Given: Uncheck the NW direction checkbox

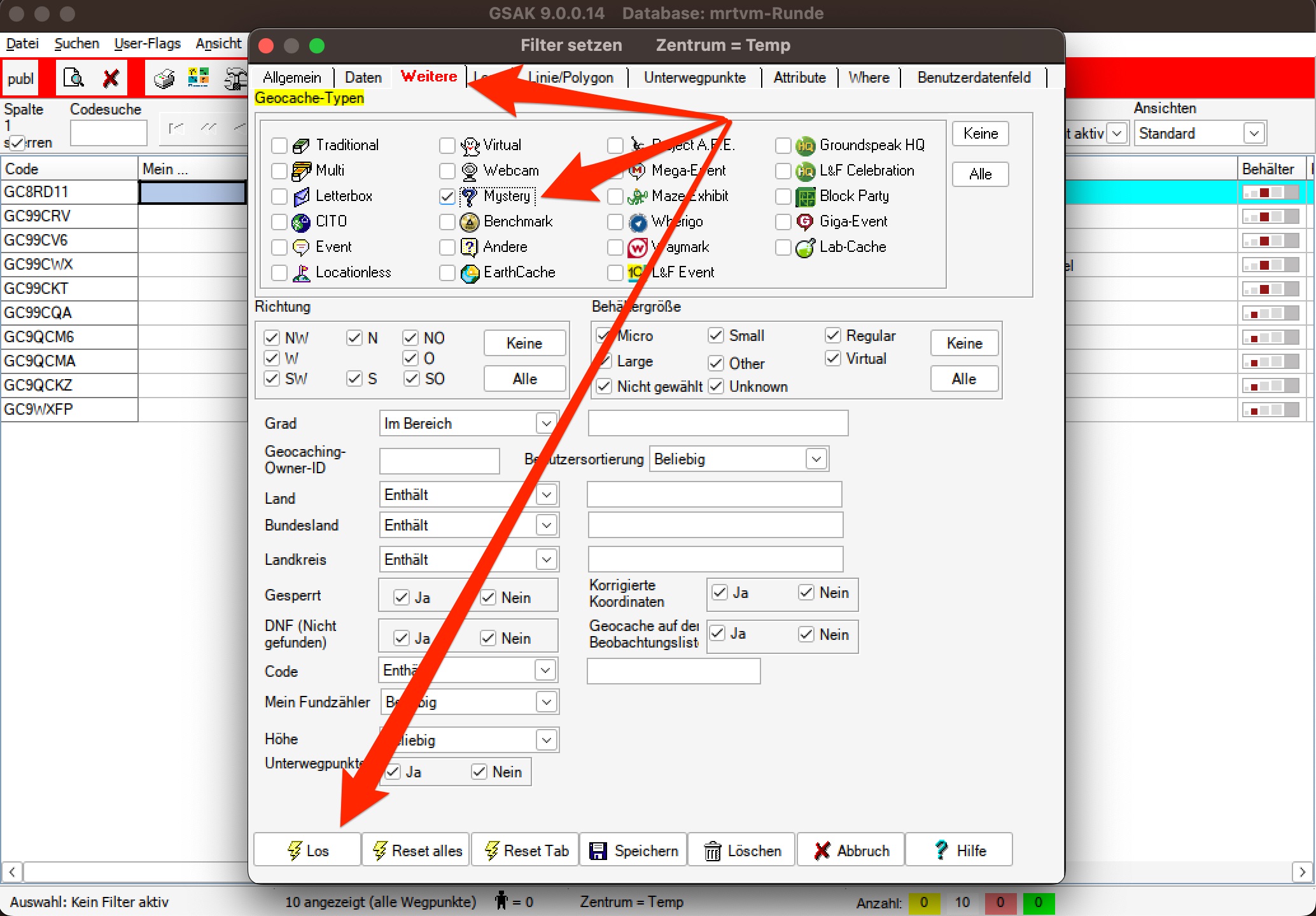Looking at the screenshot, I should tap(272, 338).
